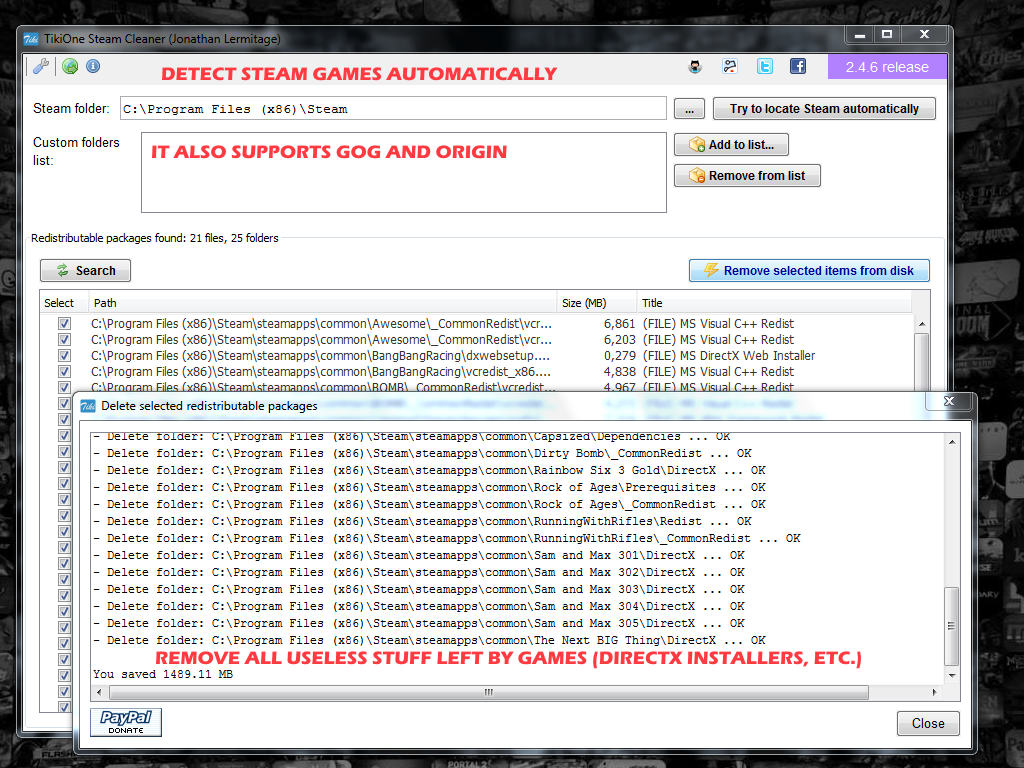
Task: Click main list scrollbar up arrow
Action: click(921, 323)
